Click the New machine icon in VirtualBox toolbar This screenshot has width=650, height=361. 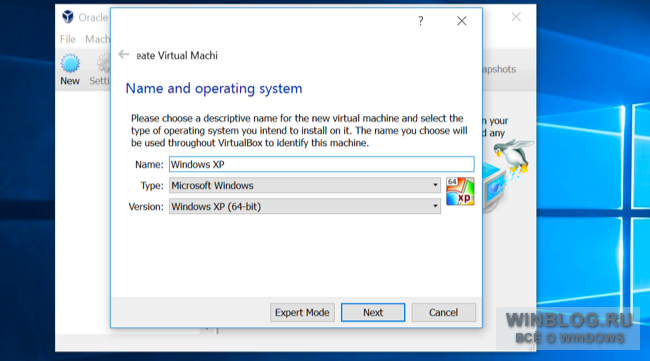(70, 63)
